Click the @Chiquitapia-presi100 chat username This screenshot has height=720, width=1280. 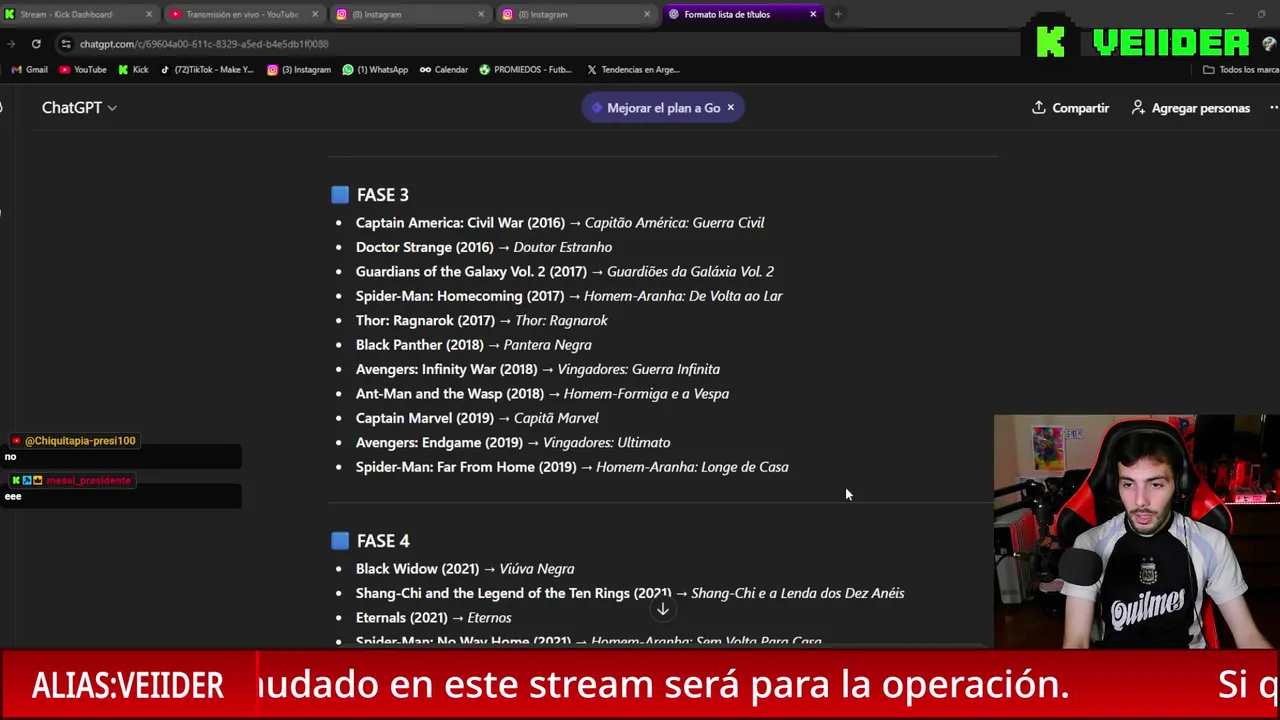click(x=80, y=441)
